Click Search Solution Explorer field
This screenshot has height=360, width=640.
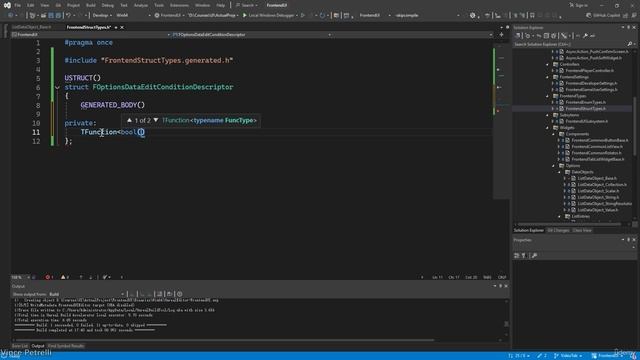(x=570, y=44)
